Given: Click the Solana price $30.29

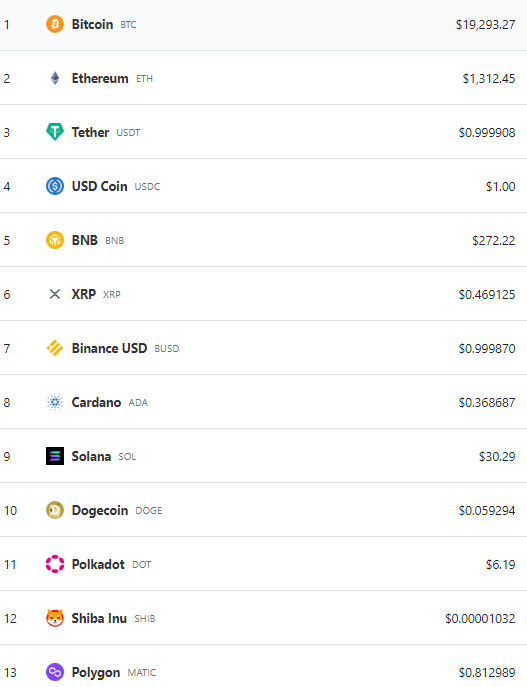Looking at the screenshot, I should click(497, 457).
